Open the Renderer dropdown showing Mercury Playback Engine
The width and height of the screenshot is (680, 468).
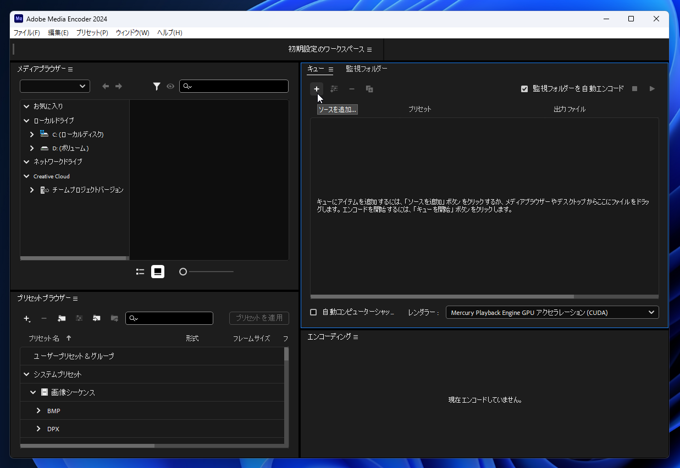coord(552,312)
